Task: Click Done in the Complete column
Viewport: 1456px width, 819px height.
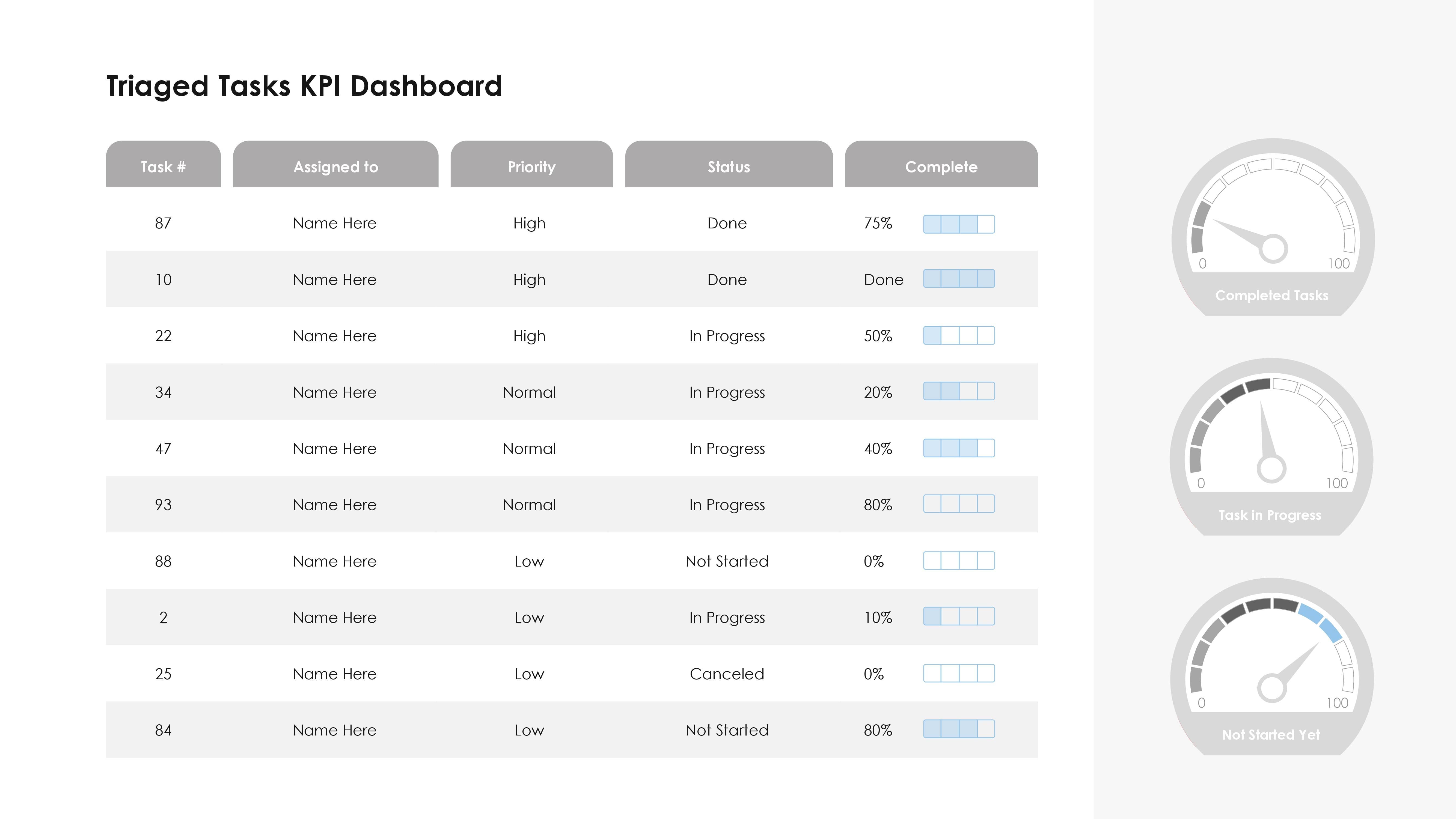Action: 883,280
